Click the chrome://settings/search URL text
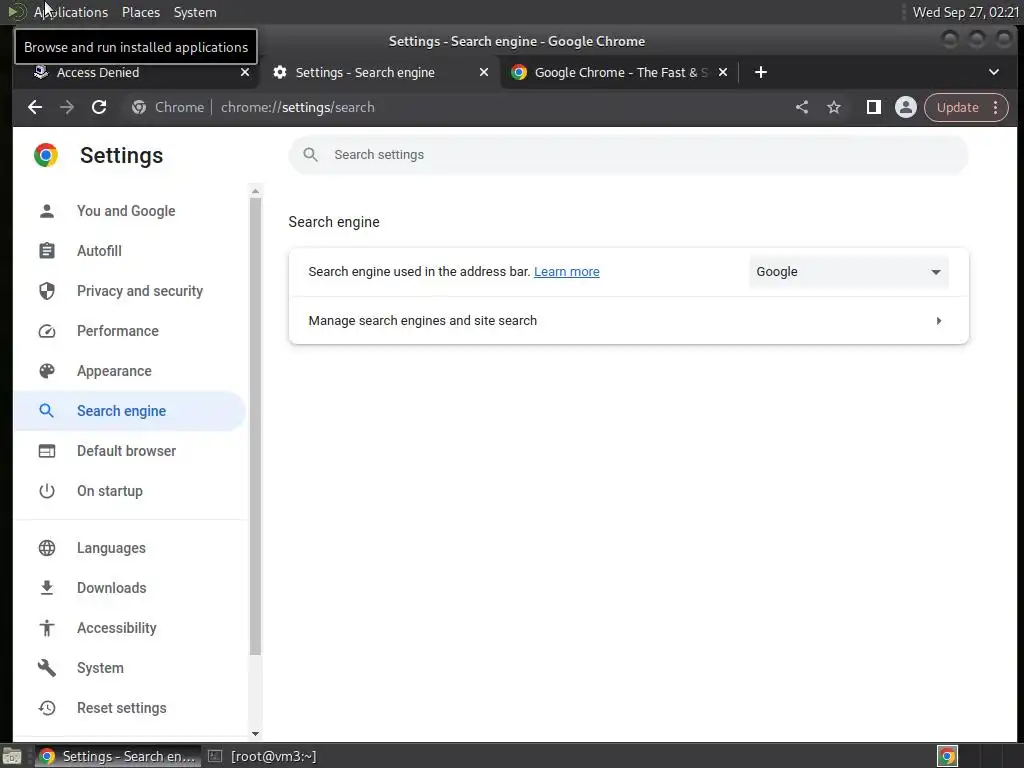 pos(298,108)
